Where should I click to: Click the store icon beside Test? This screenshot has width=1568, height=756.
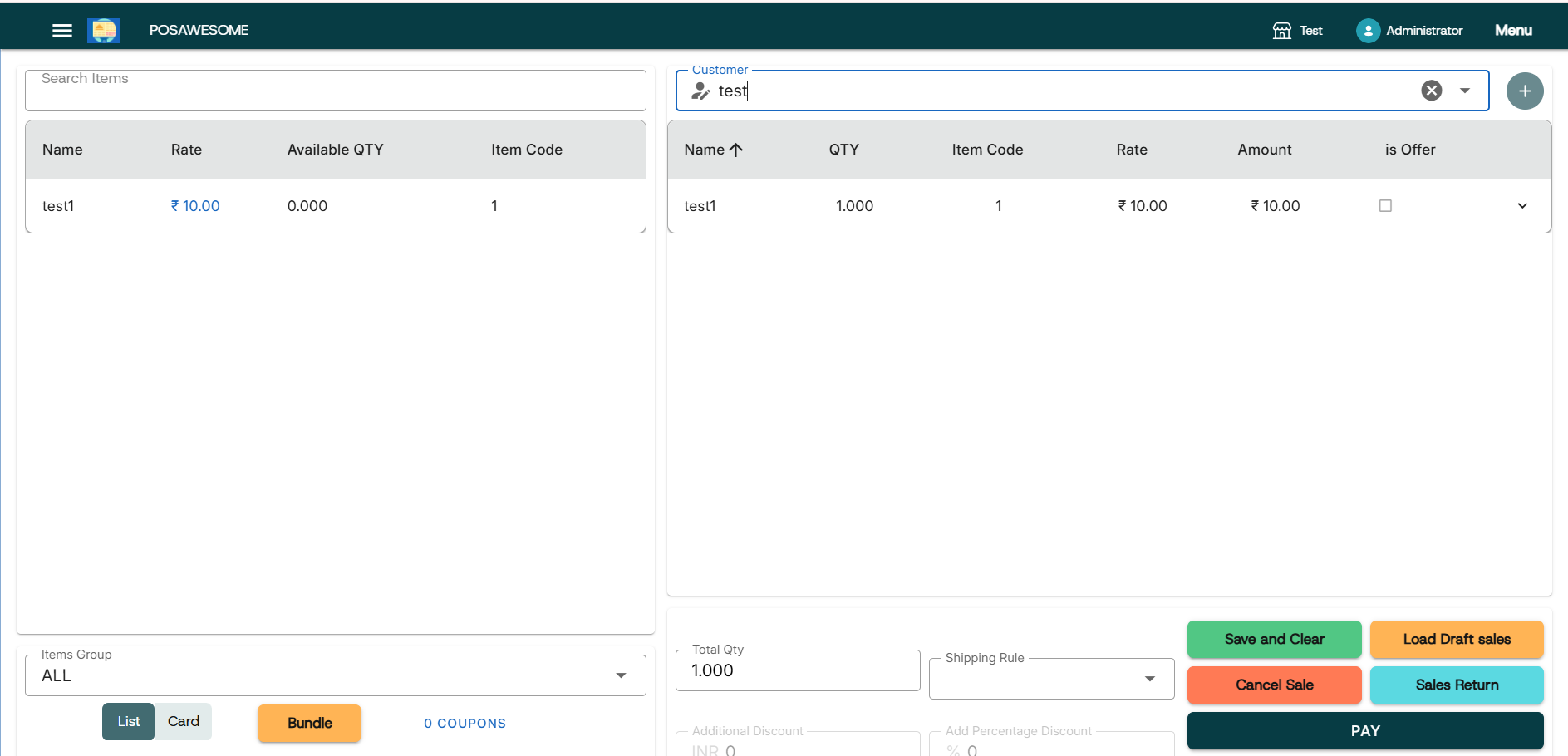tap(1282, 31)
